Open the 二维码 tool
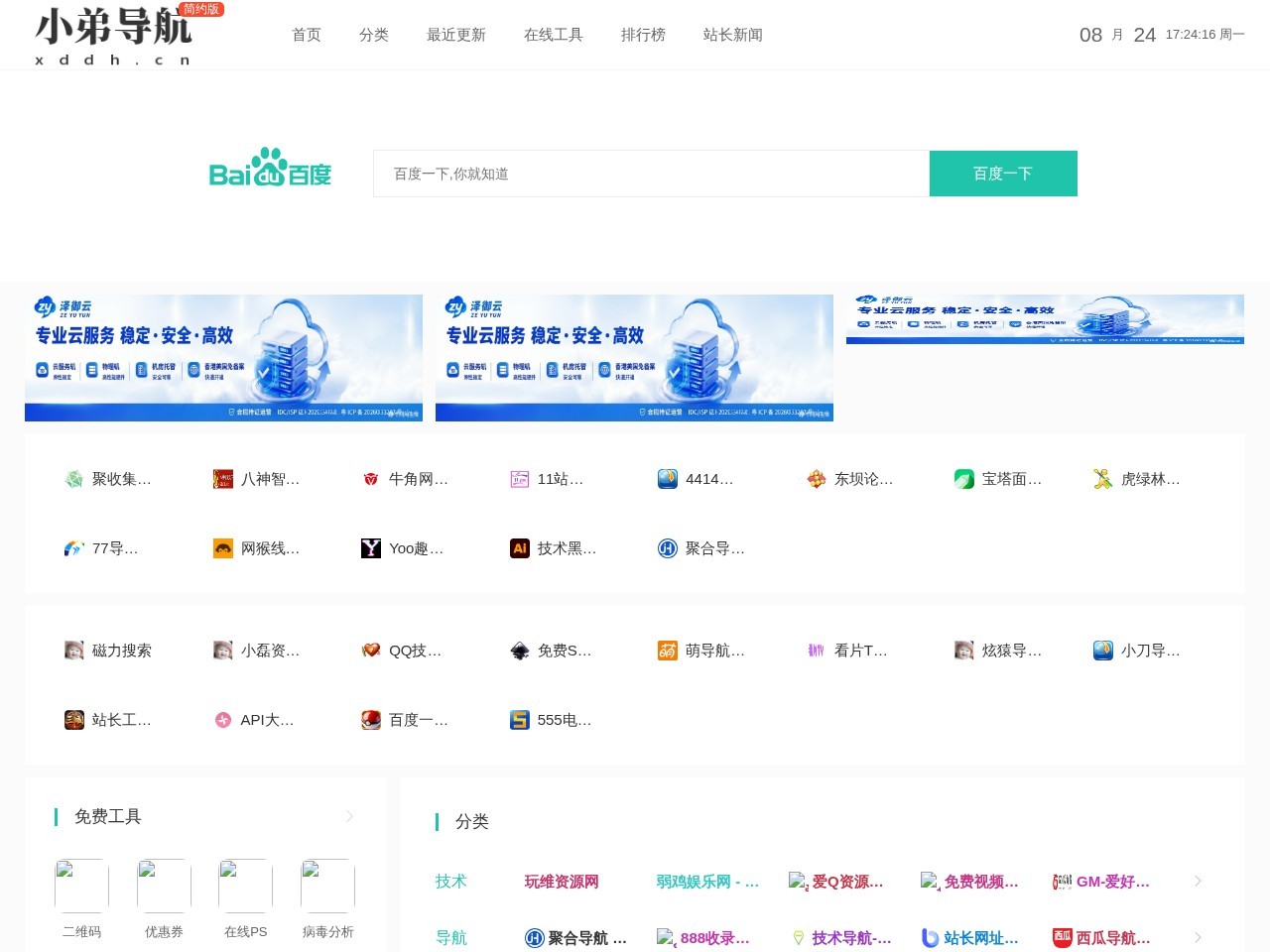 click(x=81, y=898)
